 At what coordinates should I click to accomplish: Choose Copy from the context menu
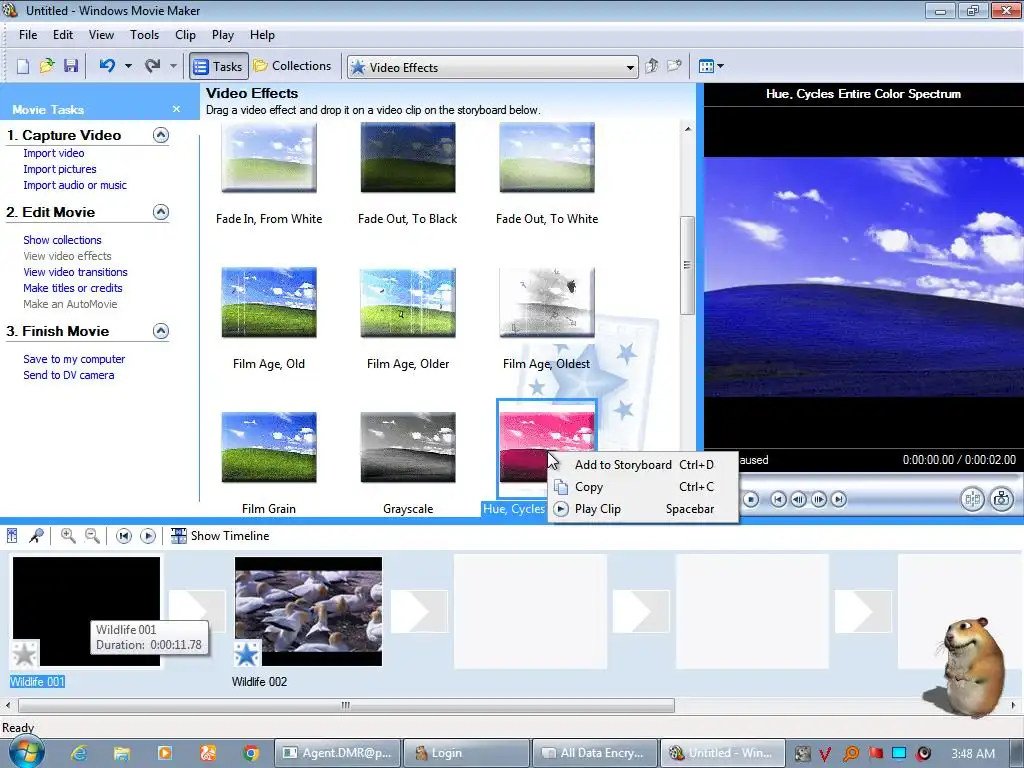(643, 487)
